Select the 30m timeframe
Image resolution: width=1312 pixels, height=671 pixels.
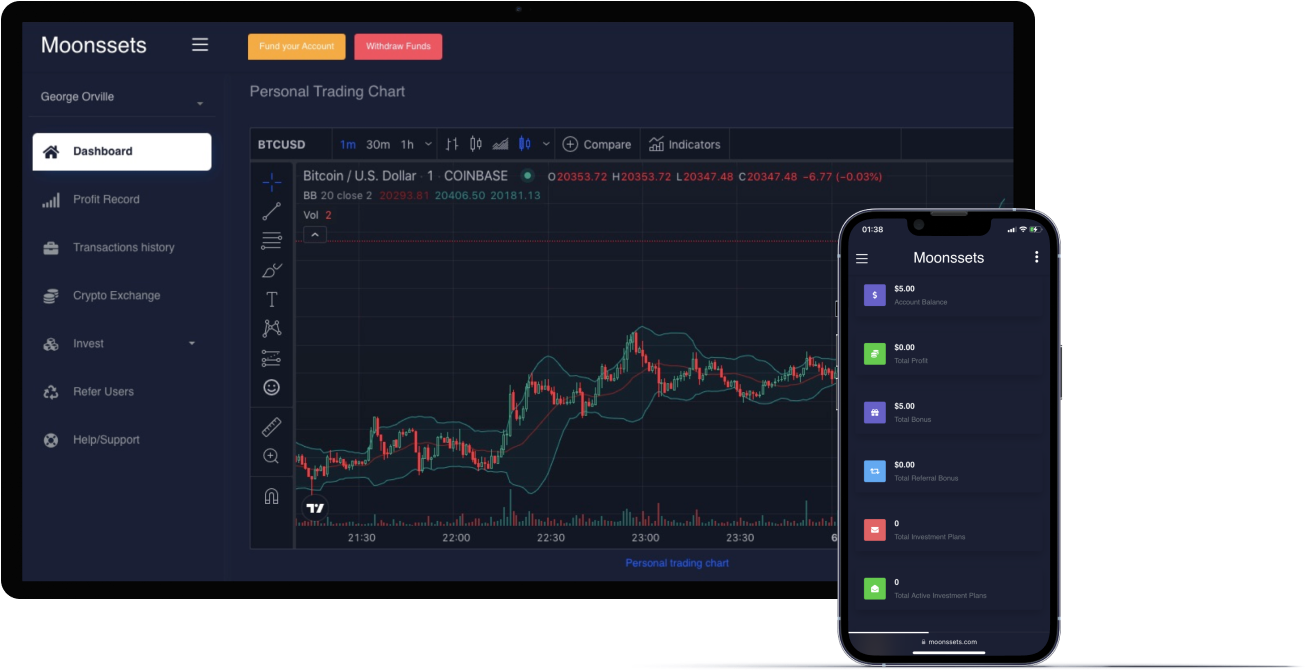(378, 144)
